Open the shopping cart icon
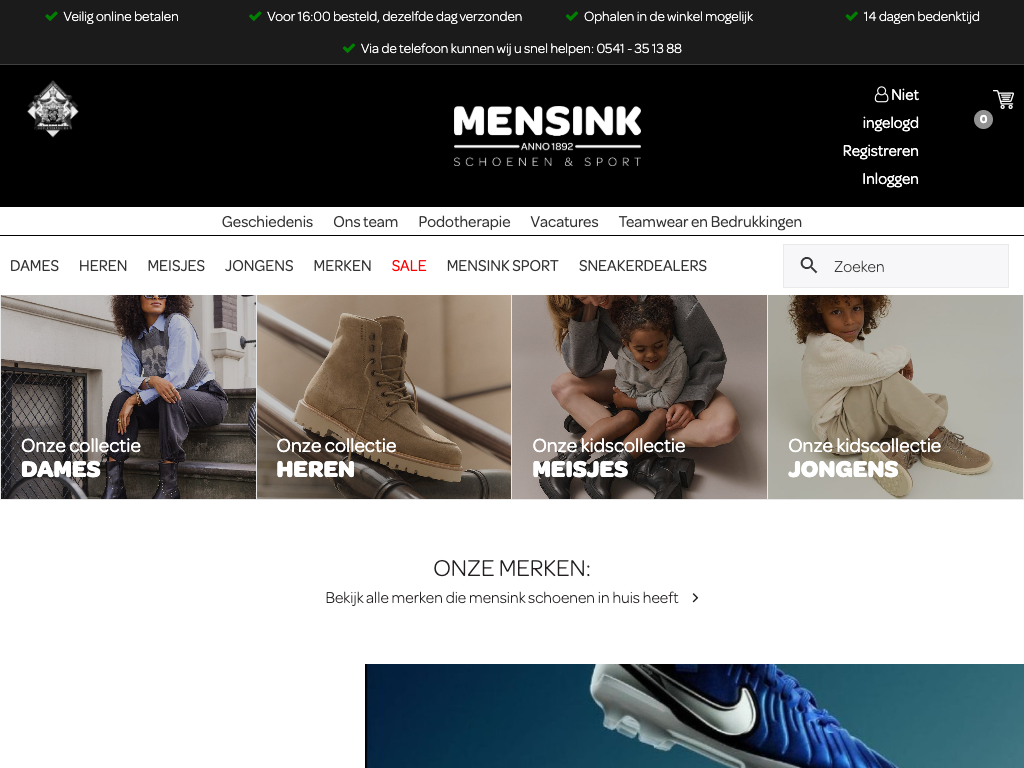Screen dimensions: 1024x768 tap(1003, 99)
